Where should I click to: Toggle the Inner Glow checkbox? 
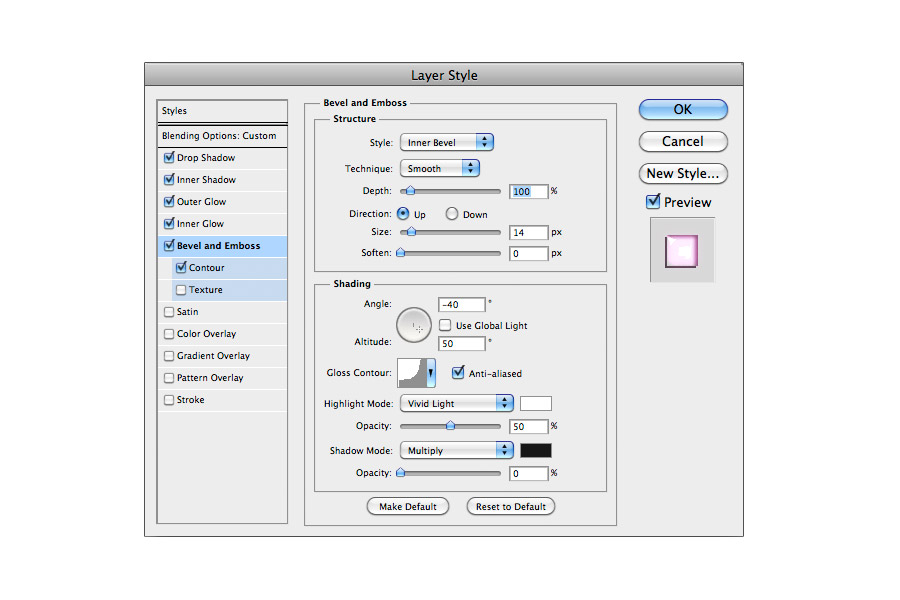[x=169, y=223]
